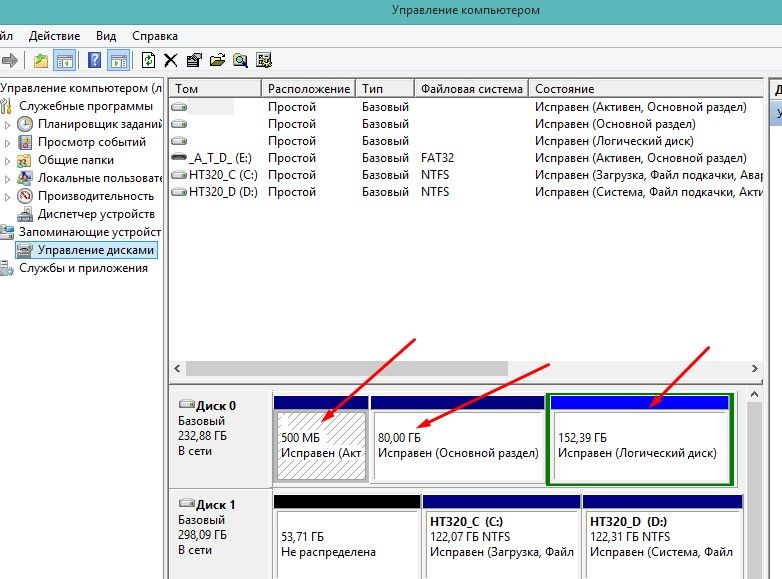Open the Действие menu
The image size is (782, 579).
(x=54, y=36)
